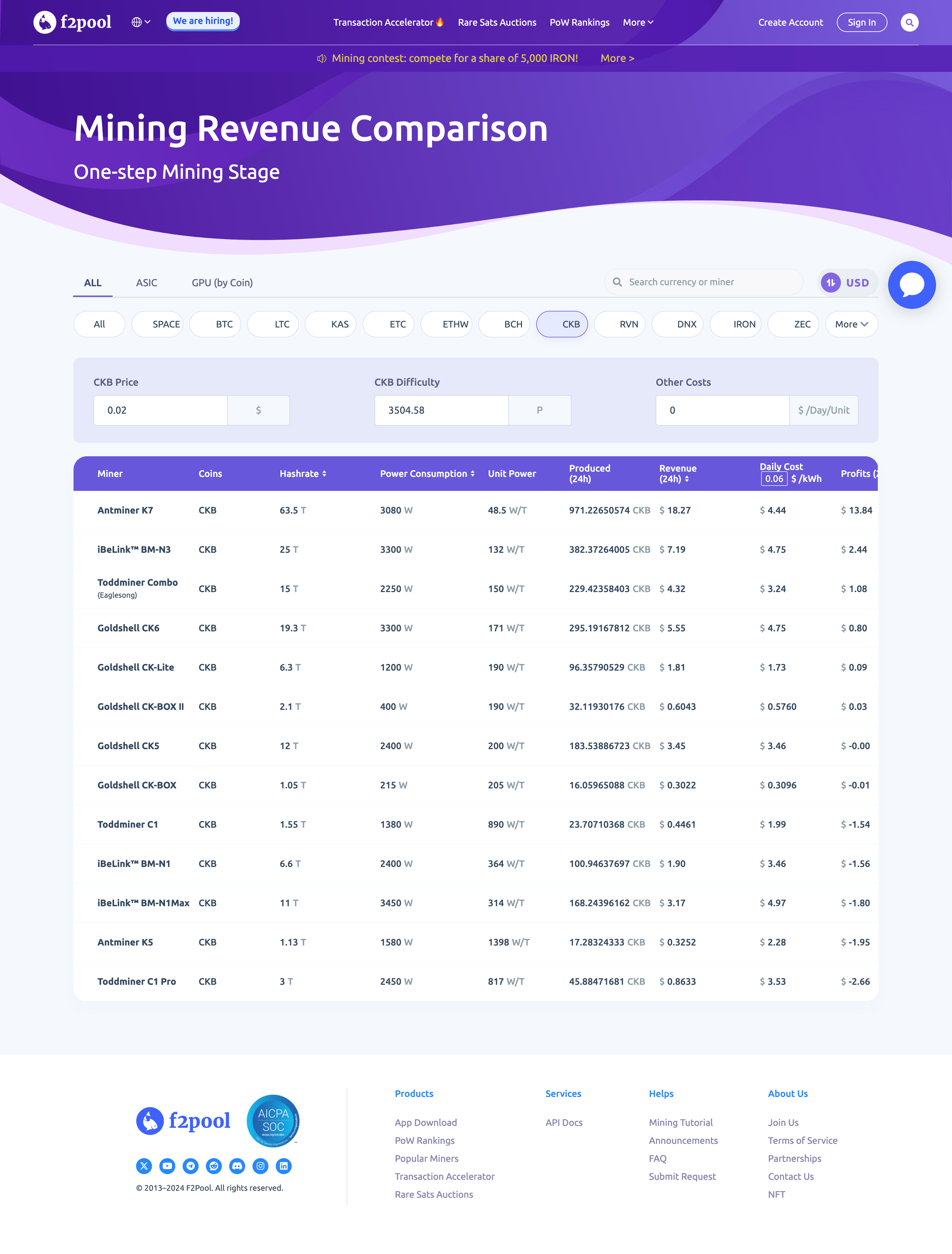Open the PoW Rankings nav link

pyautogui.click(x=579, y=23)
